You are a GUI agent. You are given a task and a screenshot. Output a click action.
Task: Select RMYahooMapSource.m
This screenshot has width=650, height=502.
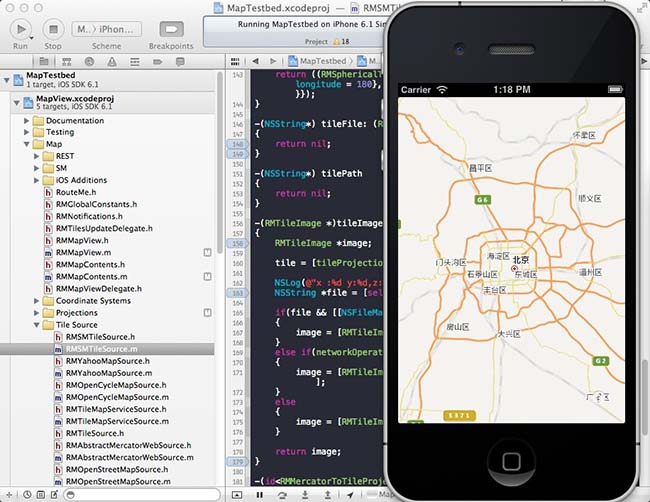pyautogui.click(x=109, y=373)
